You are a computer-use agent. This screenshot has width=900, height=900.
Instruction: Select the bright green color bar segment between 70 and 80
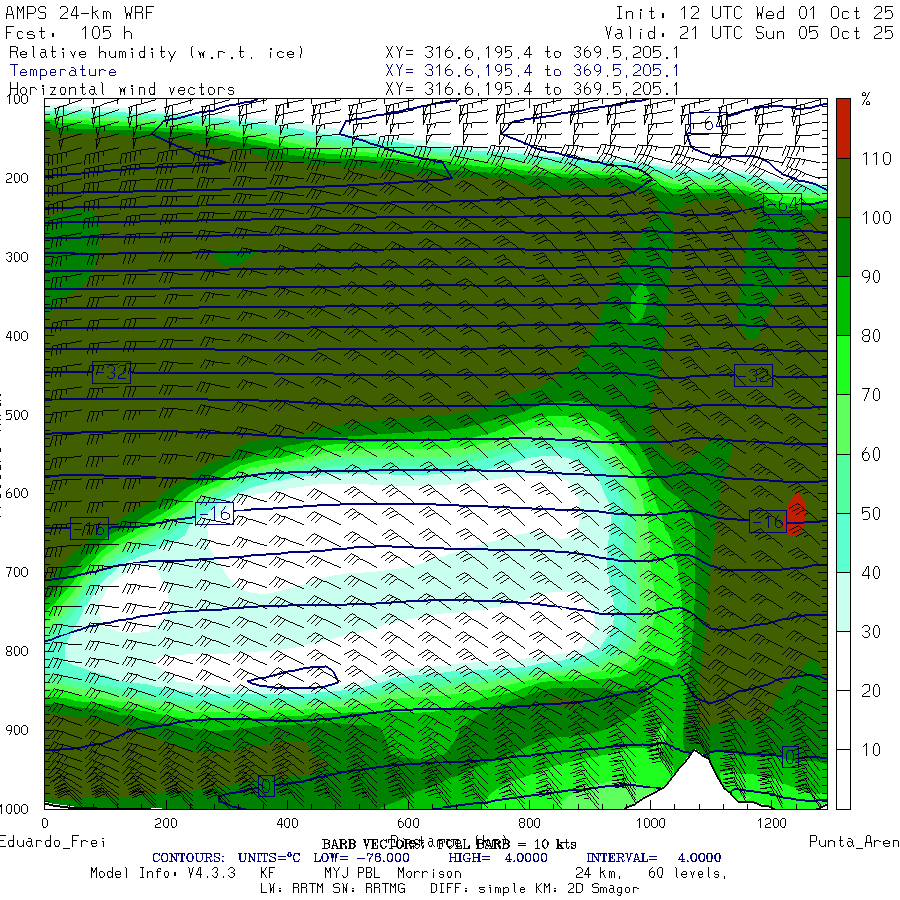click(x=843, y=365)
